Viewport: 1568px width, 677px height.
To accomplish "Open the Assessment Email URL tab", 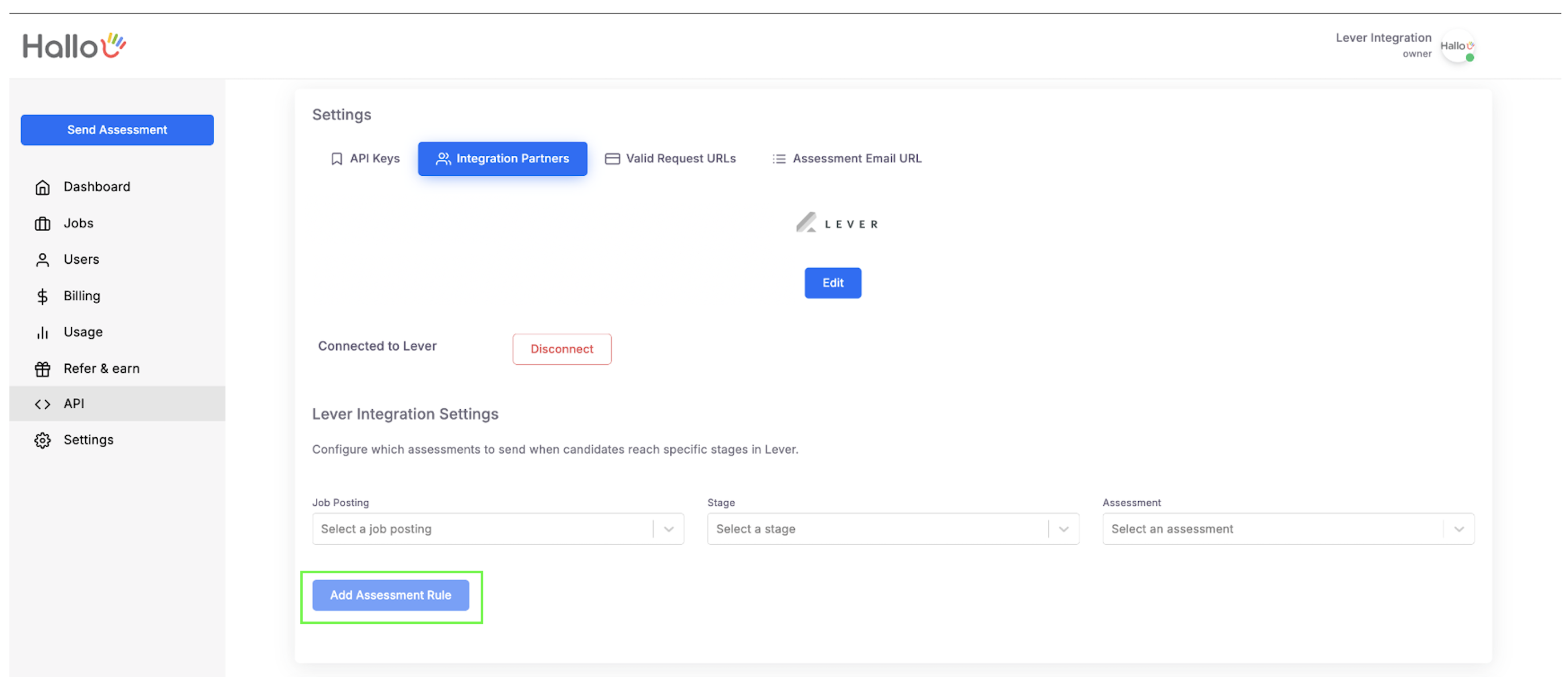I will 847,159.
